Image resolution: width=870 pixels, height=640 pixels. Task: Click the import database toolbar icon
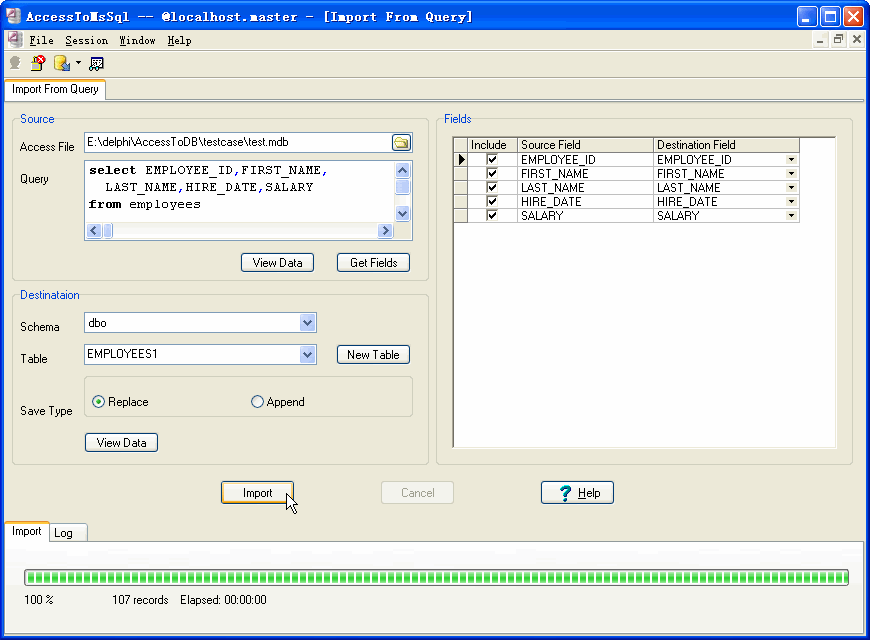point(62,63)
